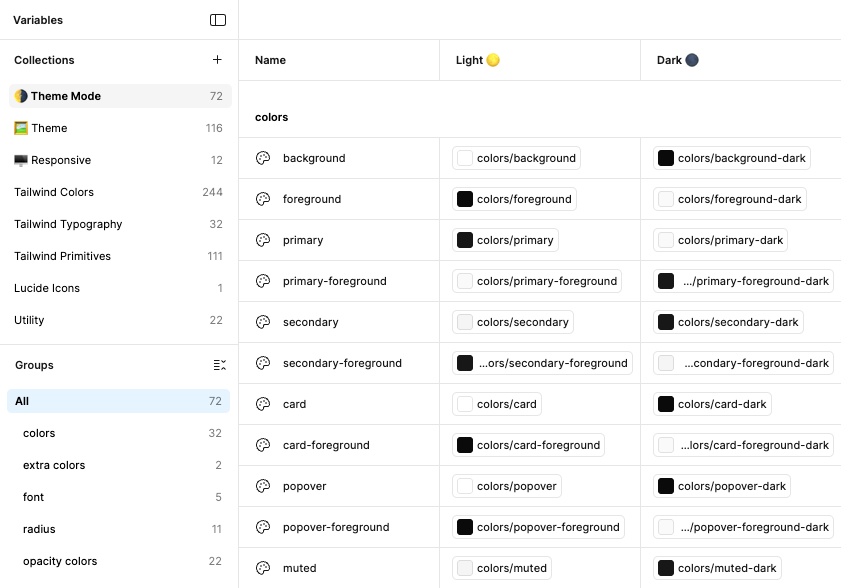
Task: Click palette icon next to background variable
Action: (263, 158)
